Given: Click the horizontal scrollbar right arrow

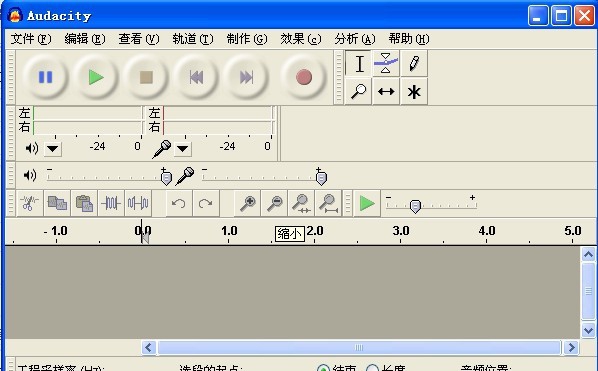Looking at the screenshot, I should click(x=571, y=347).
